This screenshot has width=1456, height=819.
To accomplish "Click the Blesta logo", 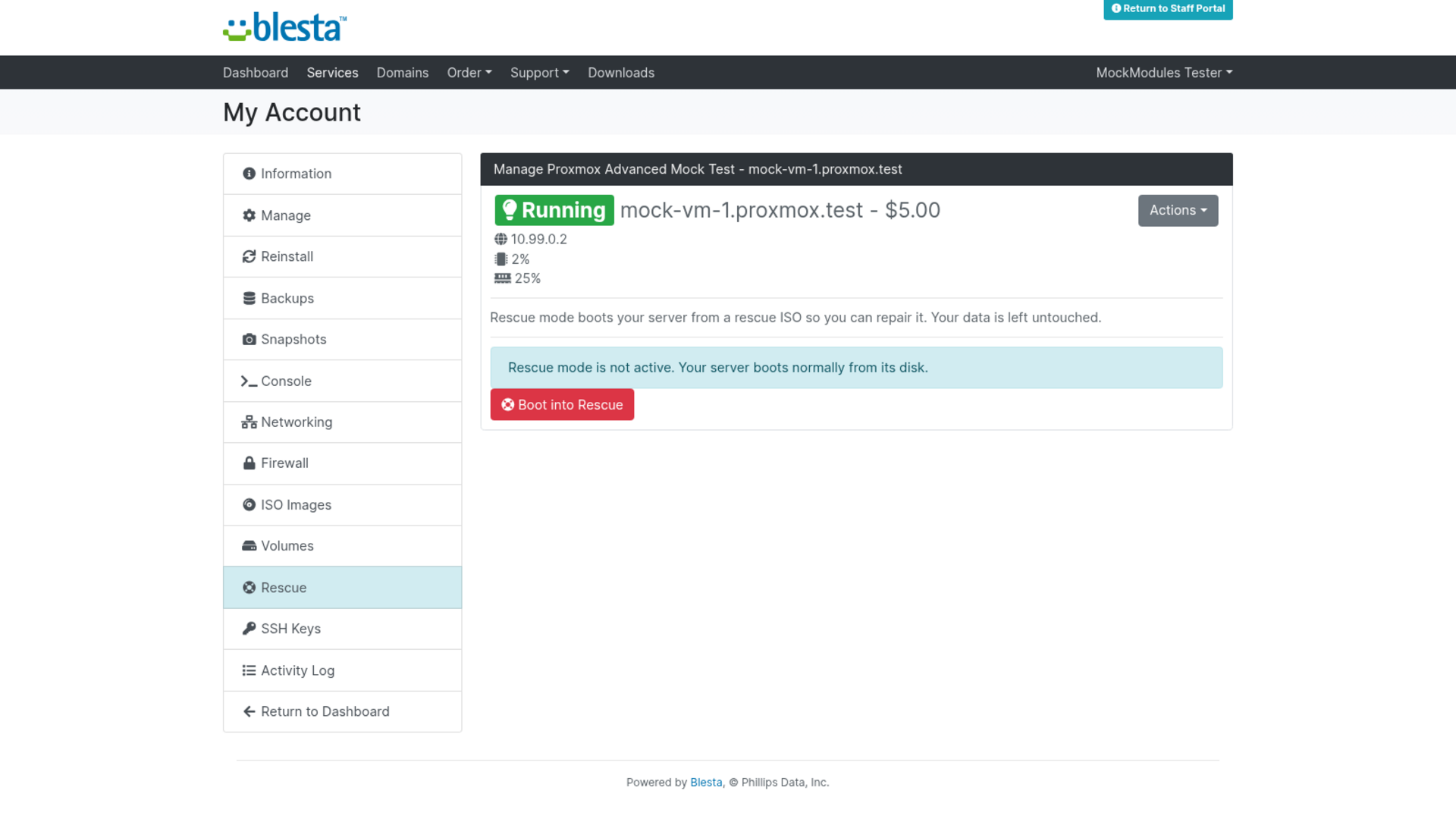I will [x=285, y=27].
